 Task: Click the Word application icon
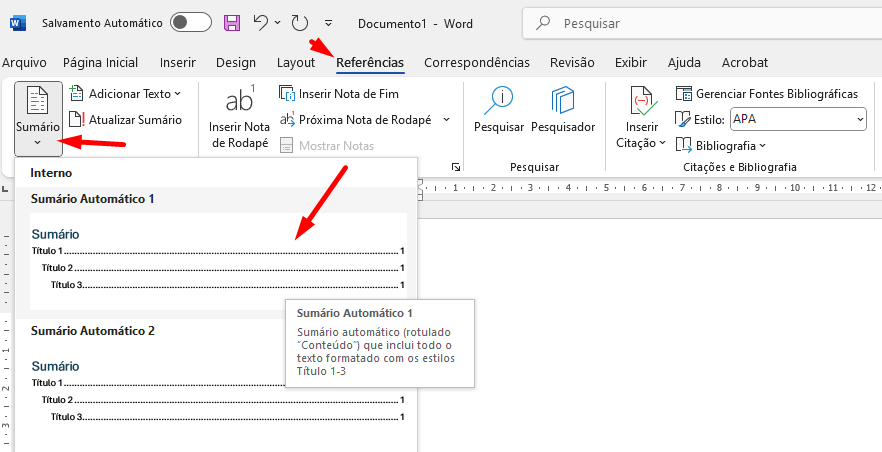pyautogui.click(x=16, y=23)
